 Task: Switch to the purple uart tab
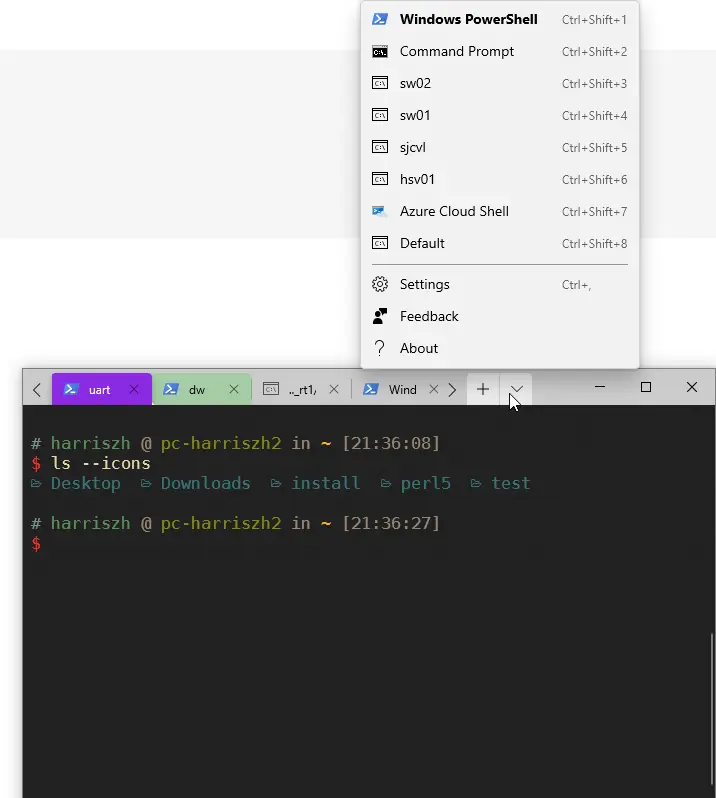102,389
